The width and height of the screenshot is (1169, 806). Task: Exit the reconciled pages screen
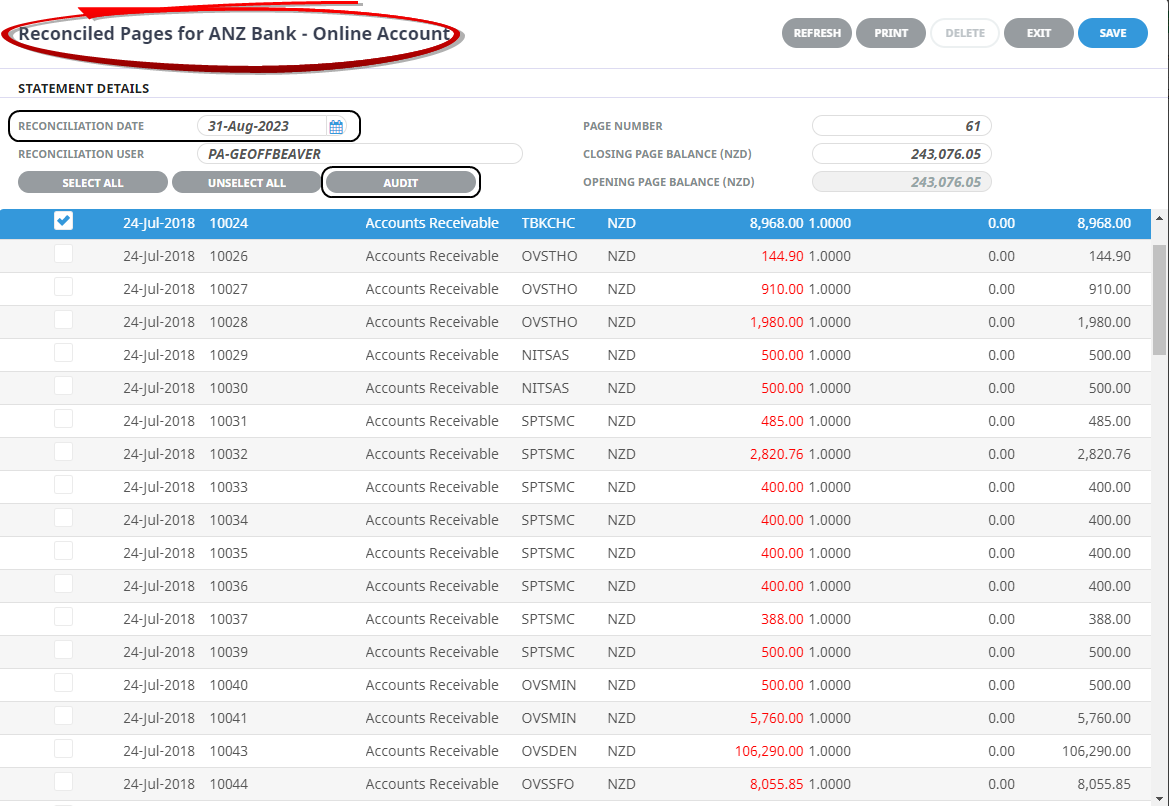1038,33
